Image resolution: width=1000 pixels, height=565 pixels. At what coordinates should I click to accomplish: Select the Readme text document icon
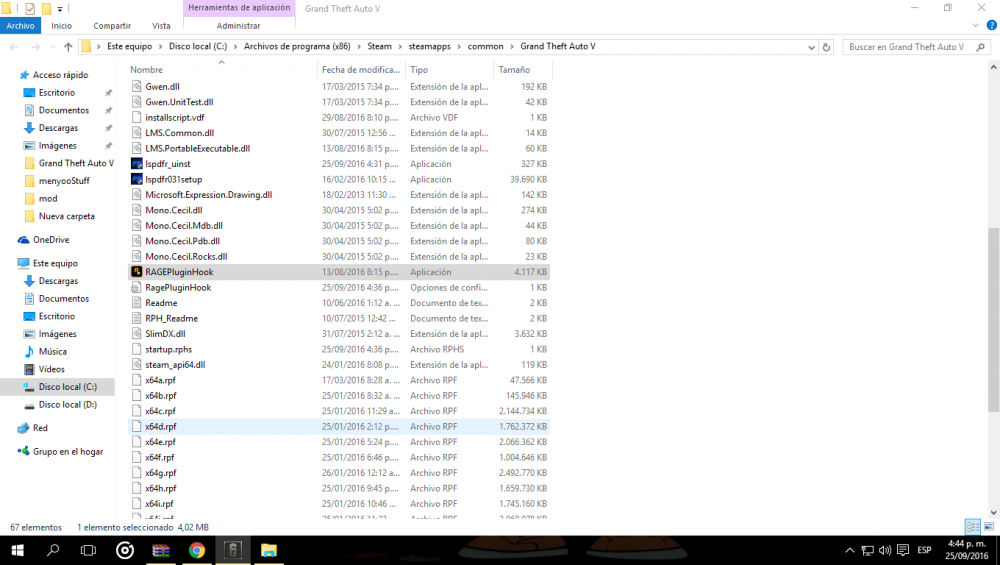[x=136, y=303]
